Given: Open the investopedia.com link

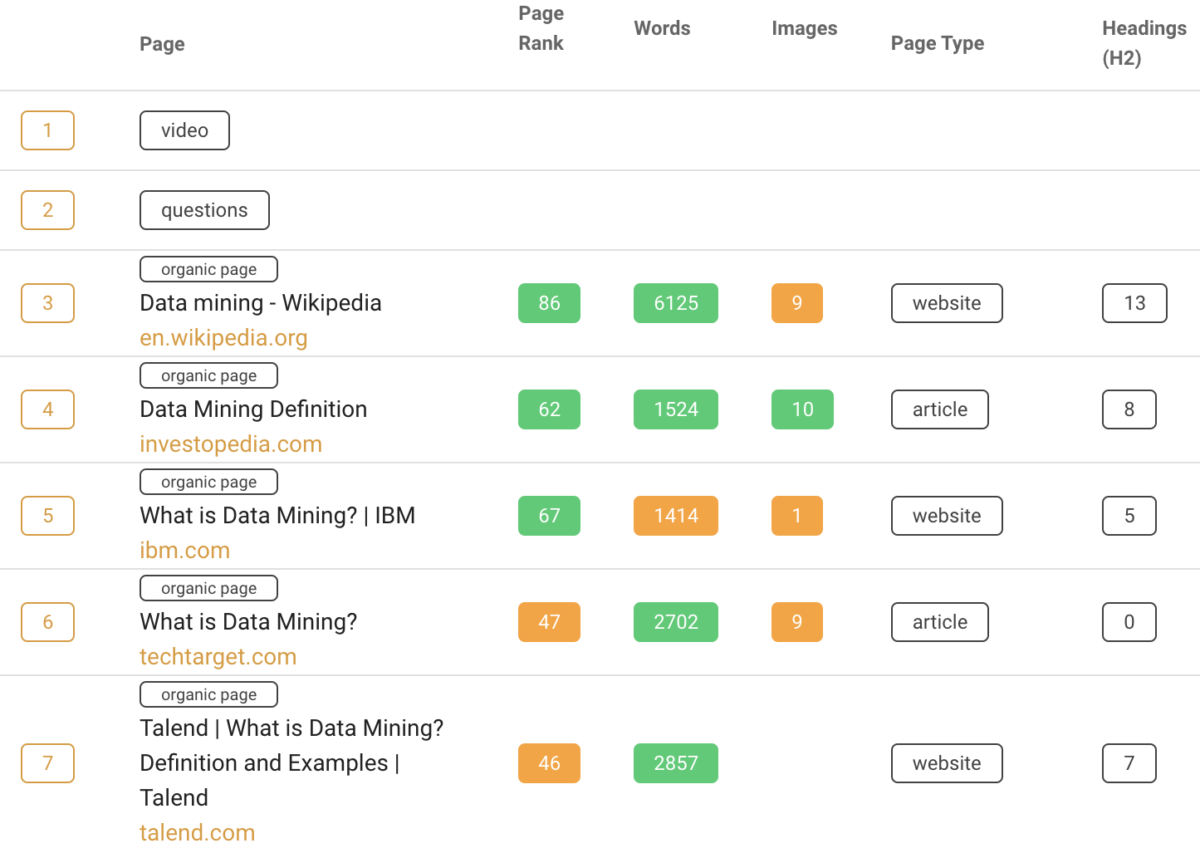Looking at the screenshot, I should point(231,444).
